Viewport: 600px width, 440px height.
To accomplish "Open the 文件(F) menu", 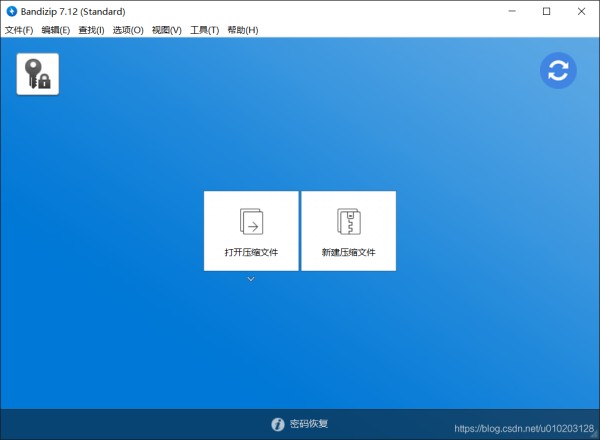I will tap(19, 30).
